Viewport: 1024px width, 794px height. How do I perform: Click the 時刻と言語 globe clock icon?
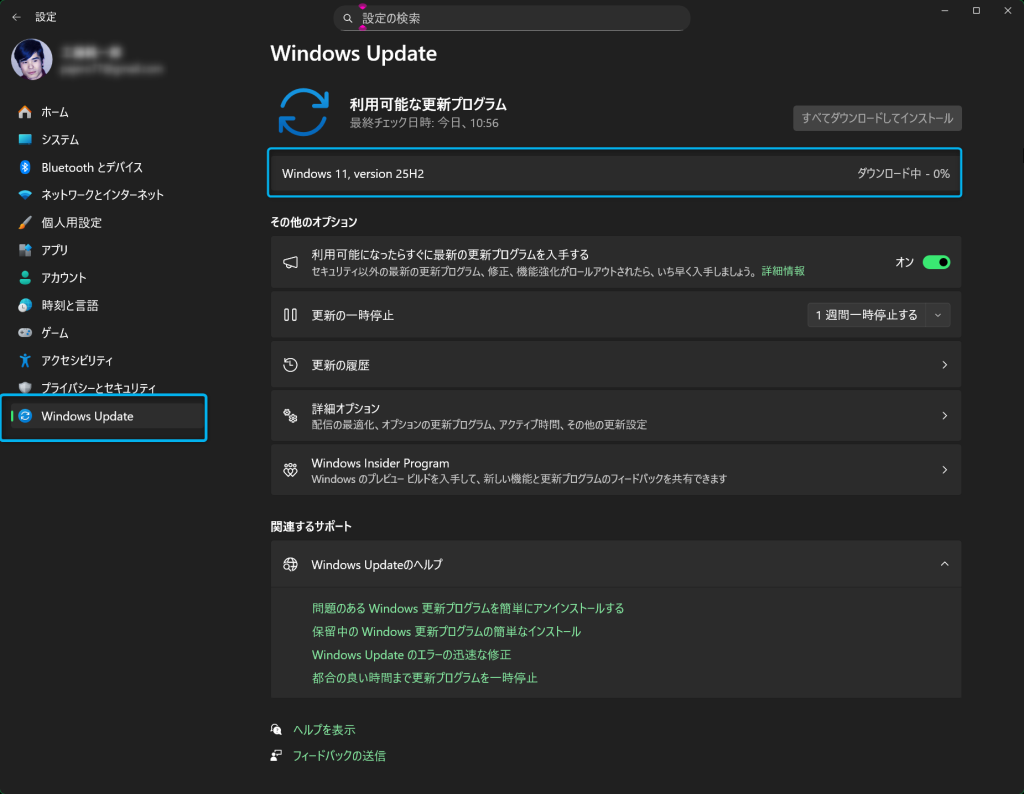[25, 305]
